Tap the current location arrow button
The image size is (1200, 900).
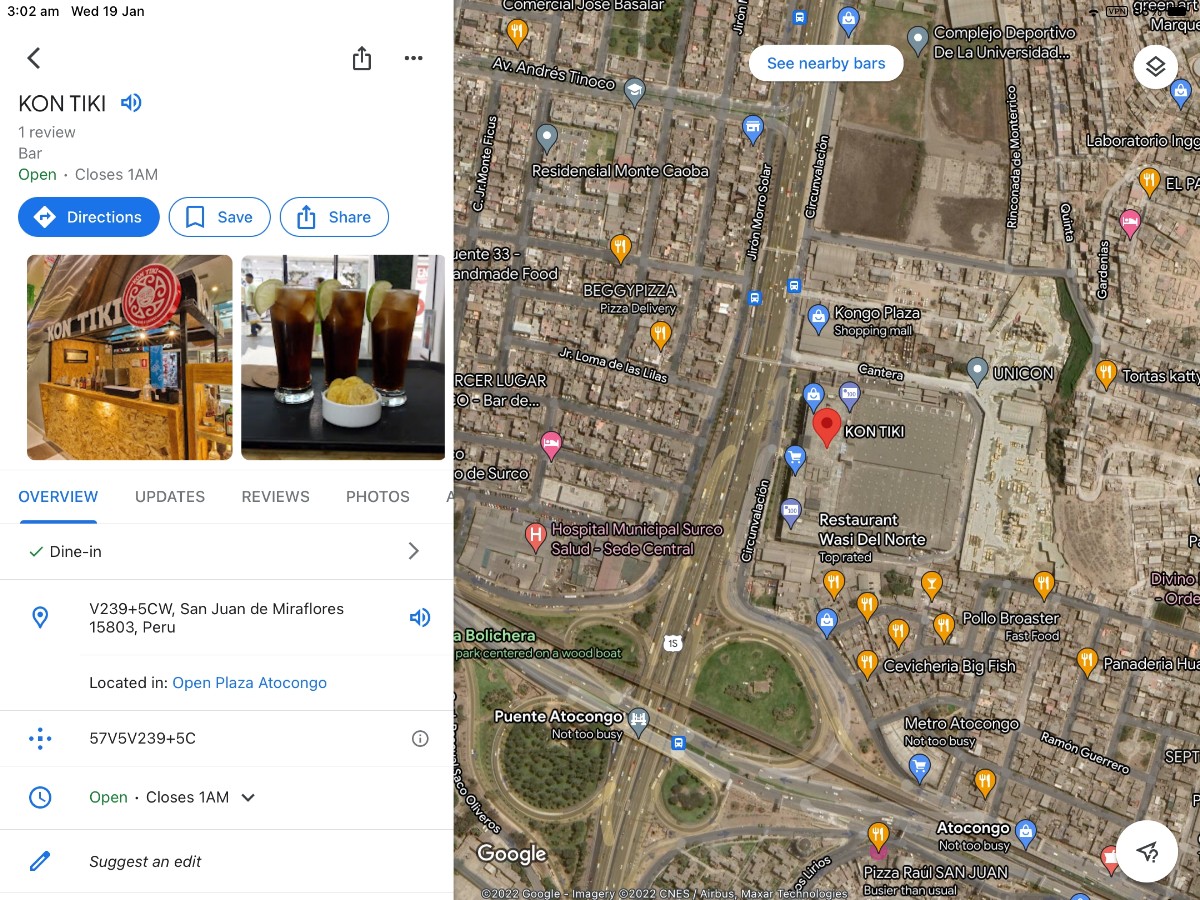pyautogui.click(x=1147, y=851)
